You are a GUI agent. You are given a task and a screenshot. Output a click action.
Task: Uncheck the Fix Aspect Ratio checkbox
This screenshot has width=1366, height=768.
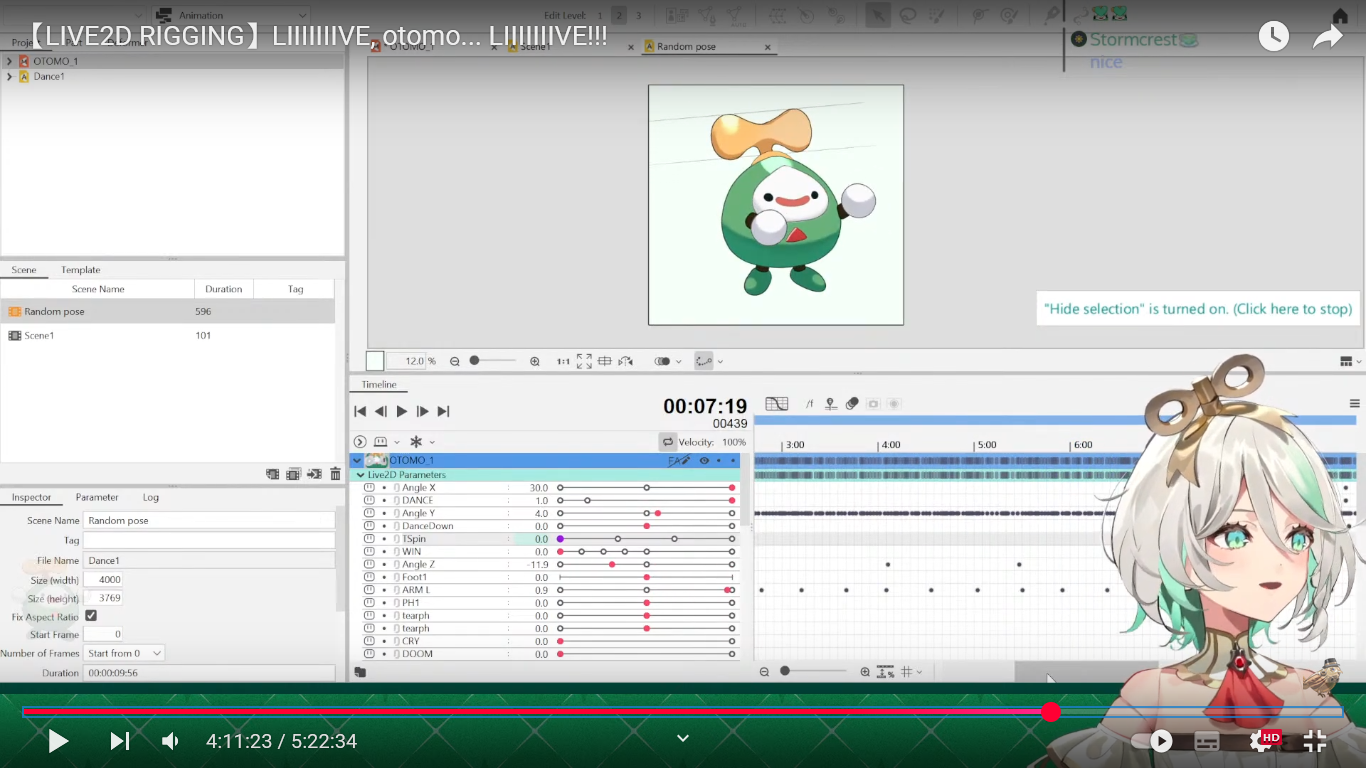click(91, 616)
